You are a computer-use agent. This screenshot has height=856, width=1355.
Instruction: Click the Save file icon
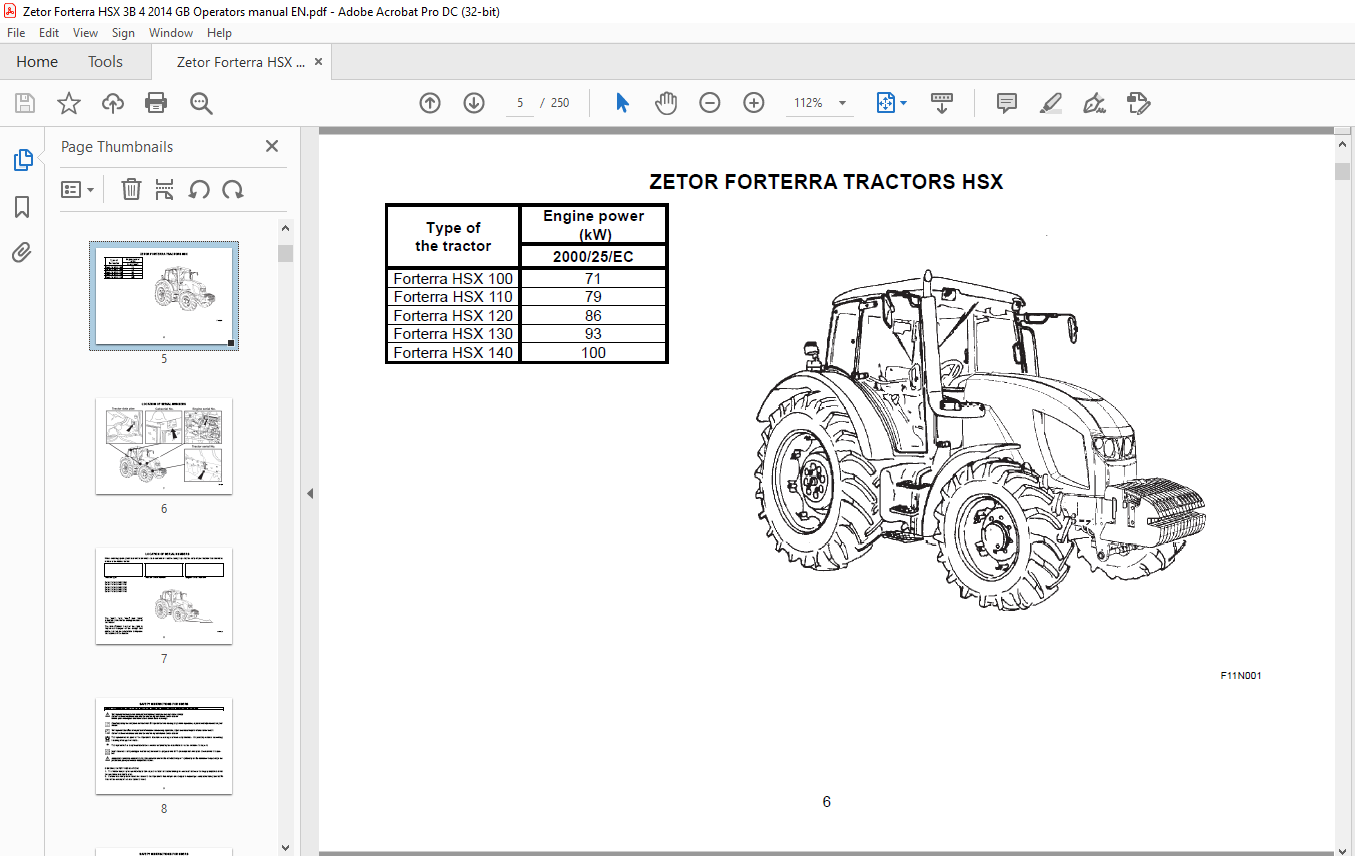[25, 103]
